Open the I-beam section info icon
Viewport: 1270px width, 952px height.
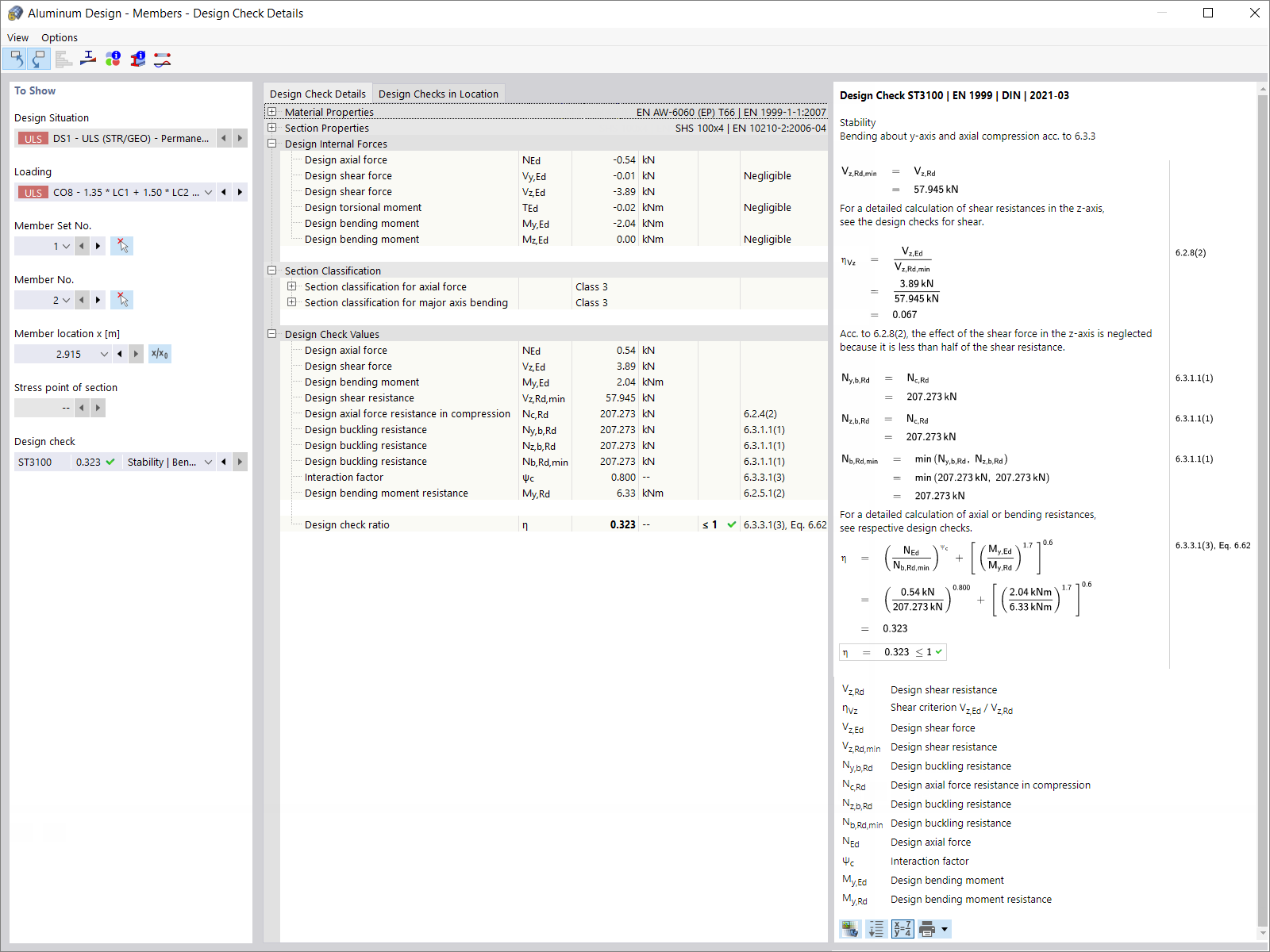pos(137,59)
